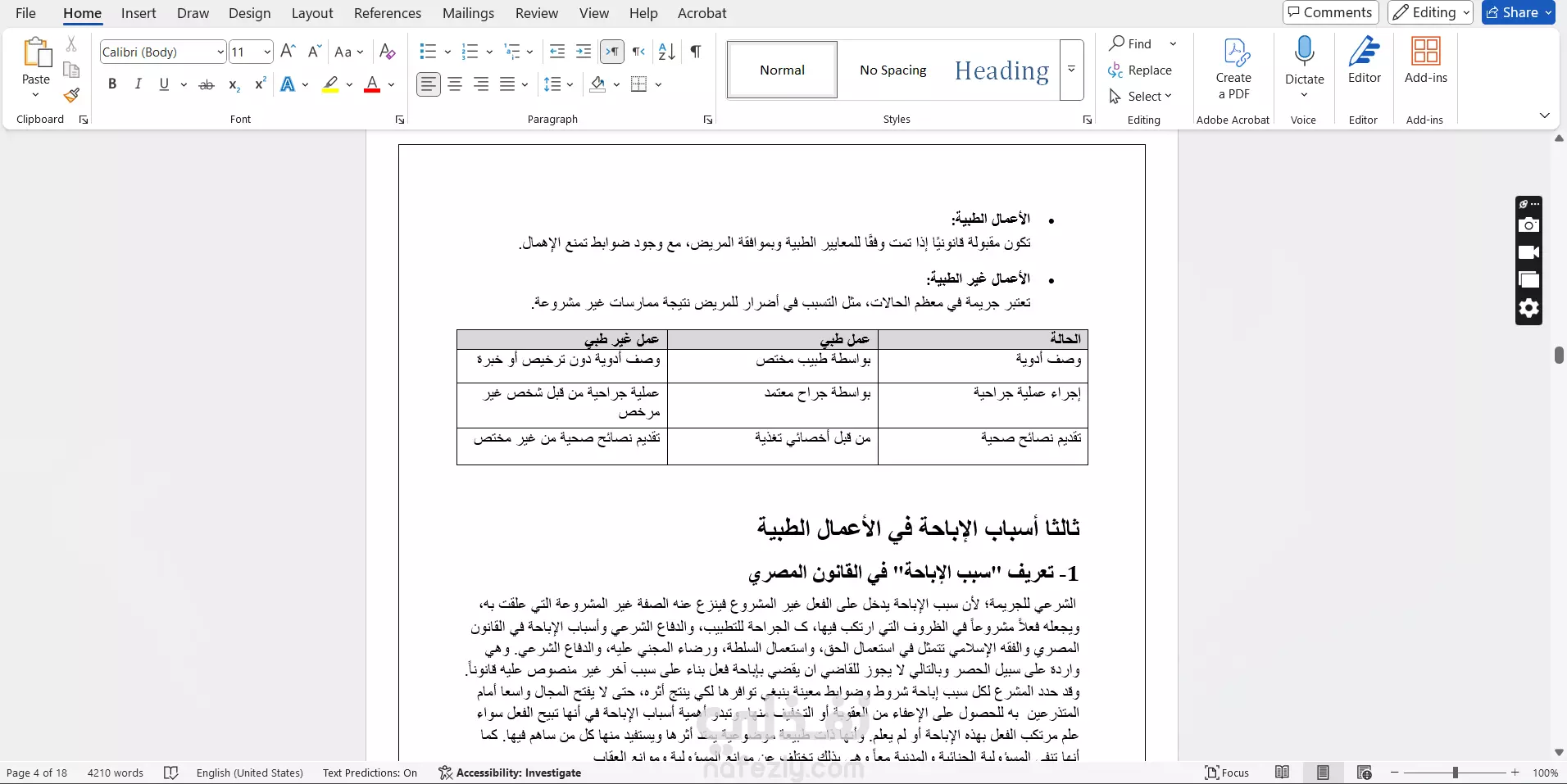1567x784 pixels.
Task: Apply yellow text highlight color
Action: click(x=330, y=84)
